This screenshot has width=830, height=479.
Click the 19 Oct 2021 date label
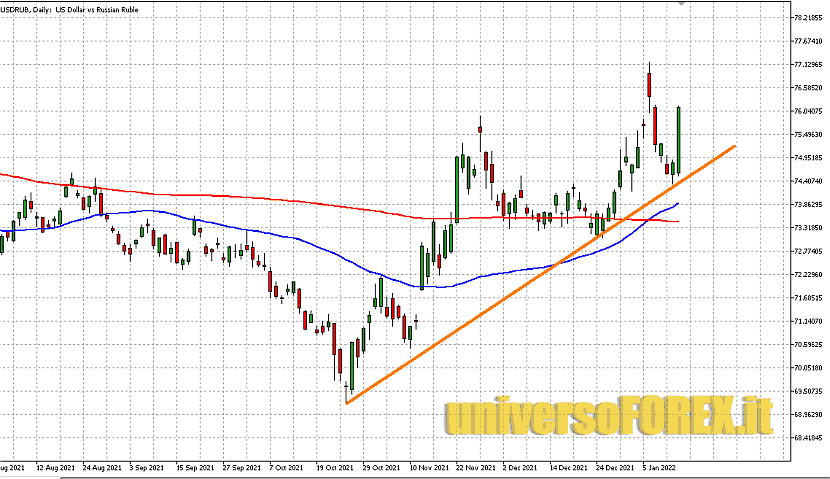[333, 466]
